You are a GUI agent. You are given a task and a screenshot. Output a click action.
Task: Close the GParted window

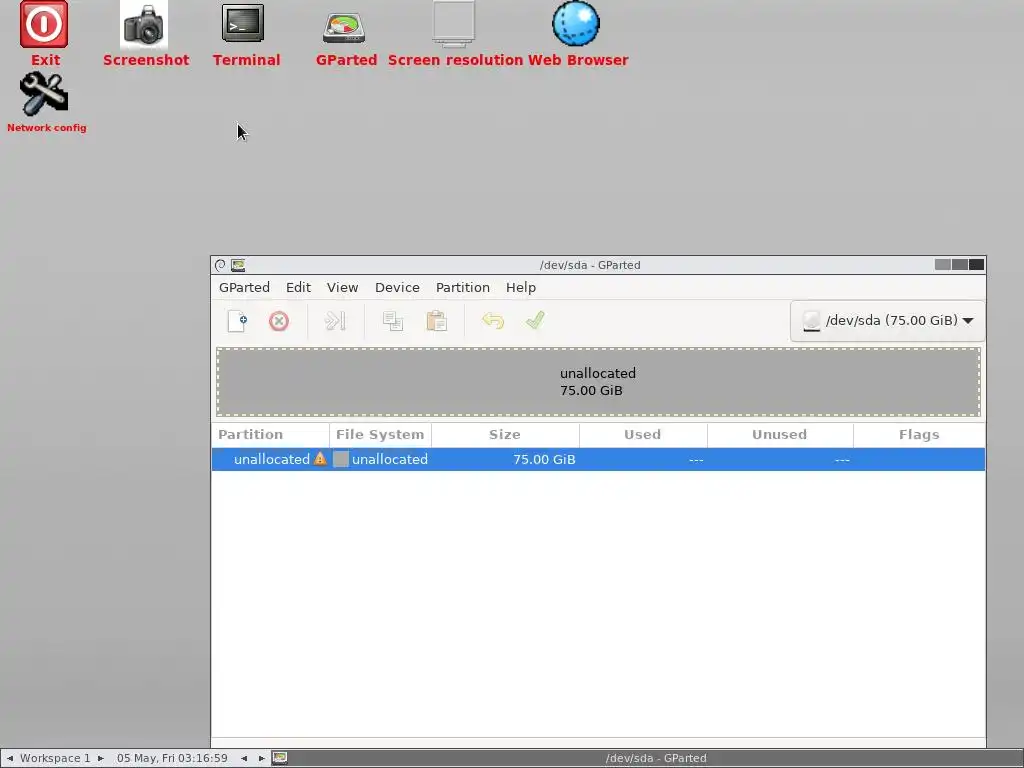point(976,264)
